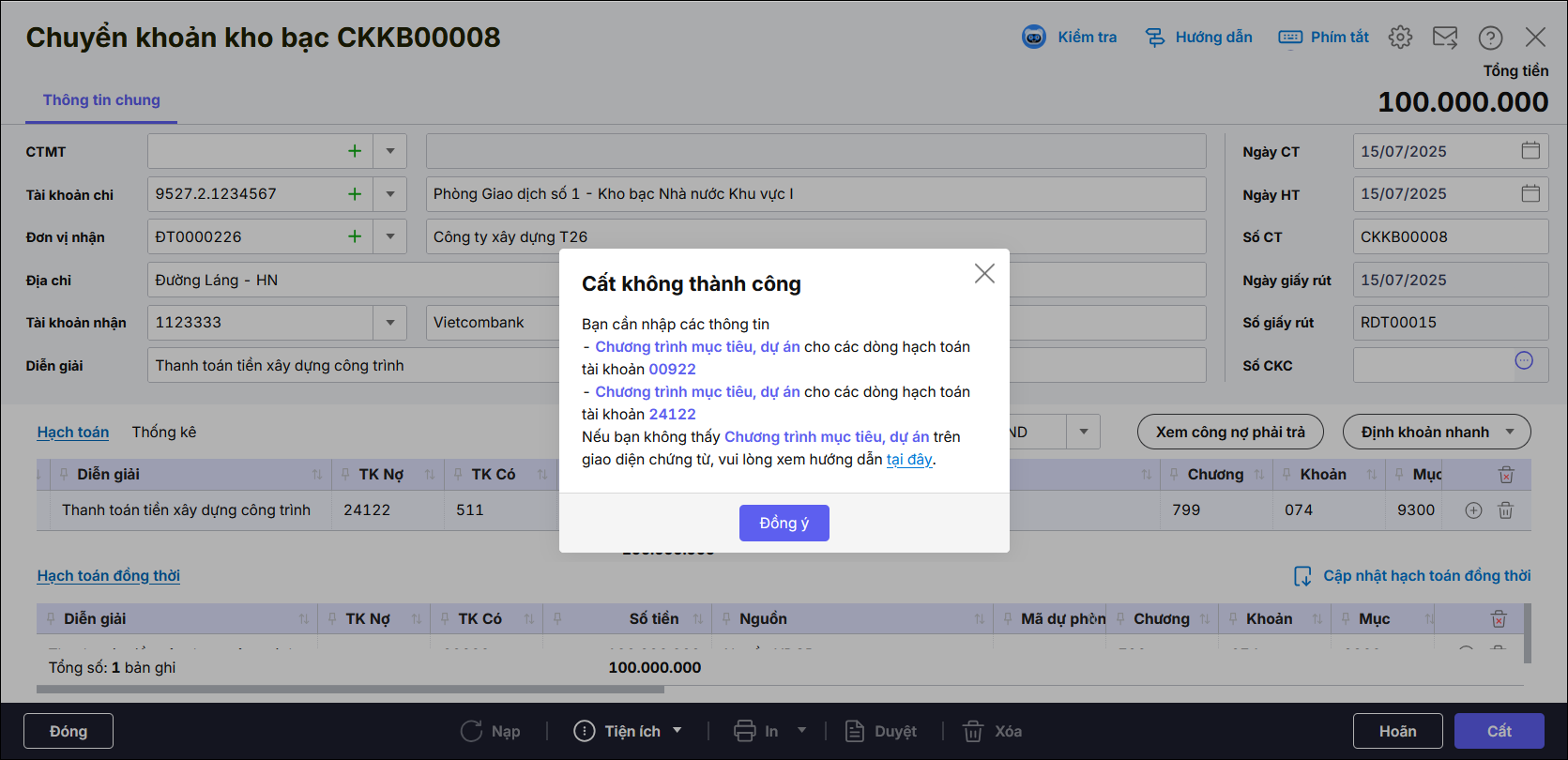Open the Ngày CT calendar picker
1568x760 pixels.
1530,151
